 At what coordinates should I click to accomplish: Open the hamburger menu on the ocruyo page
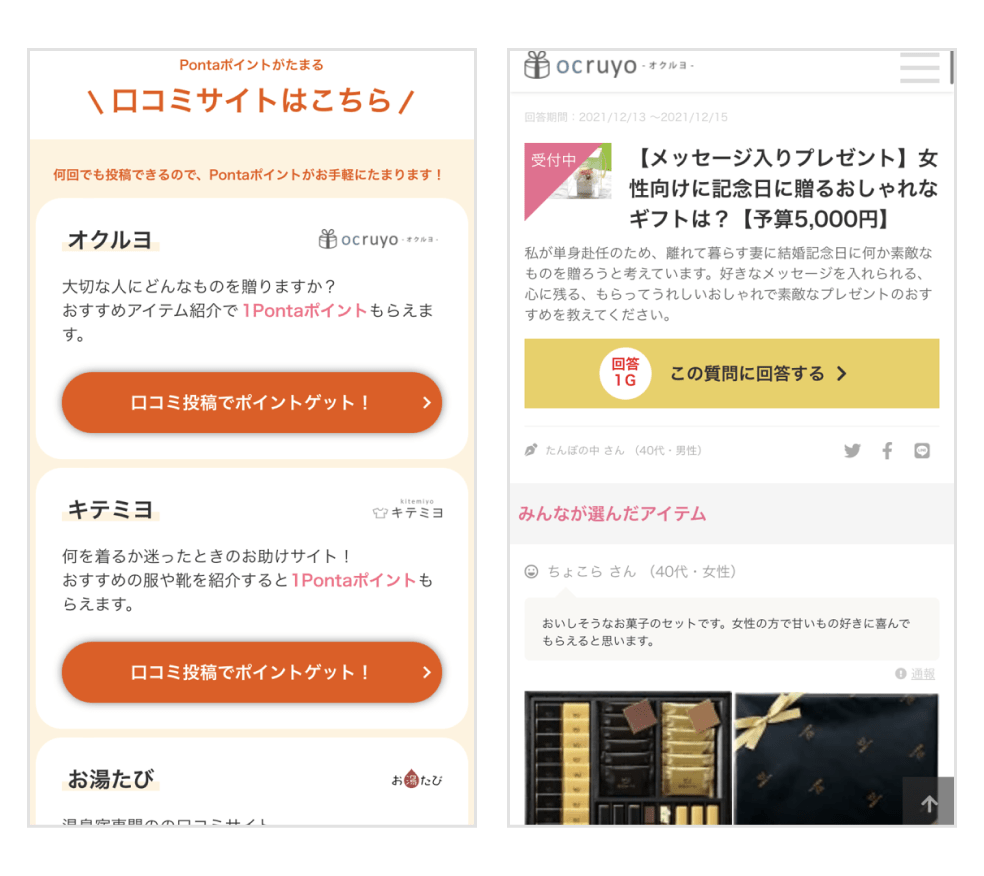click(919, 68)
